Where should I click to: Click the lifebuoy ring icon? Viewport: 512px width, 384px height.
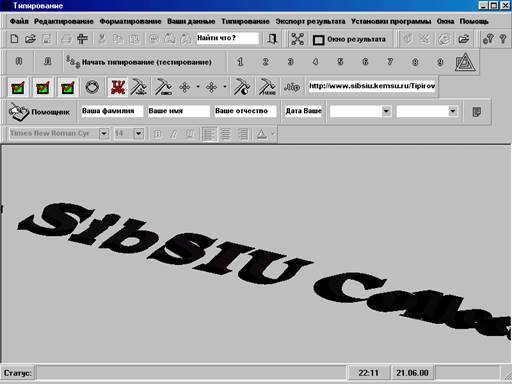92,87
